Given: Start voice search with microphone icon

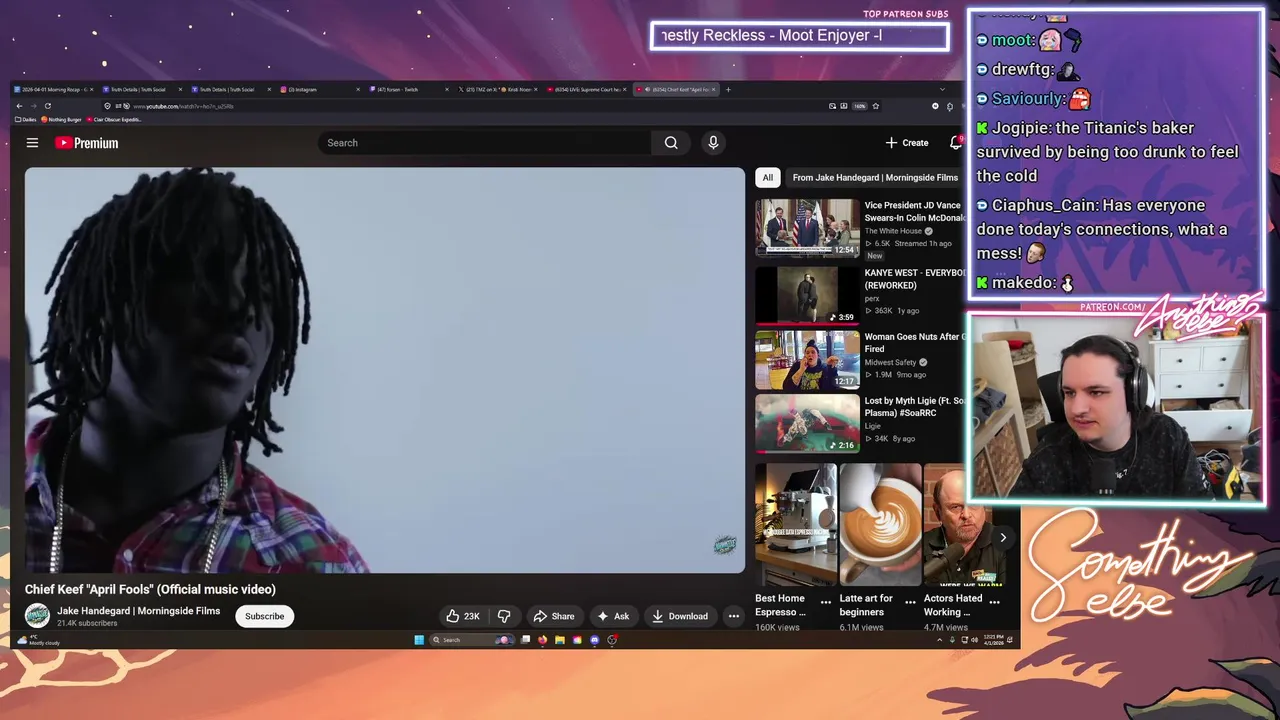Looking at the screenshot, I should point(713,143).
